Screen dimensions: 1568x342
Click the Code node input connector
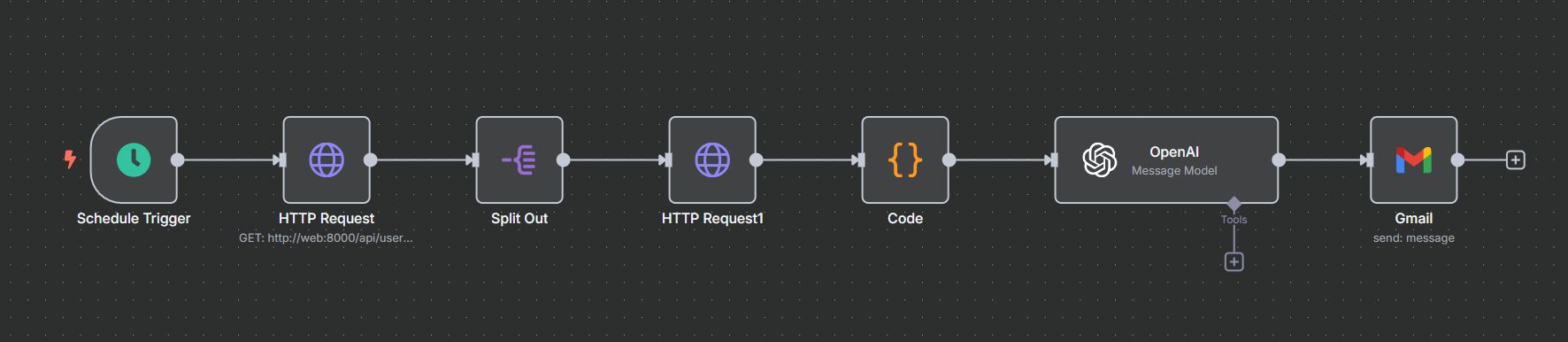(x=861, y=160)
